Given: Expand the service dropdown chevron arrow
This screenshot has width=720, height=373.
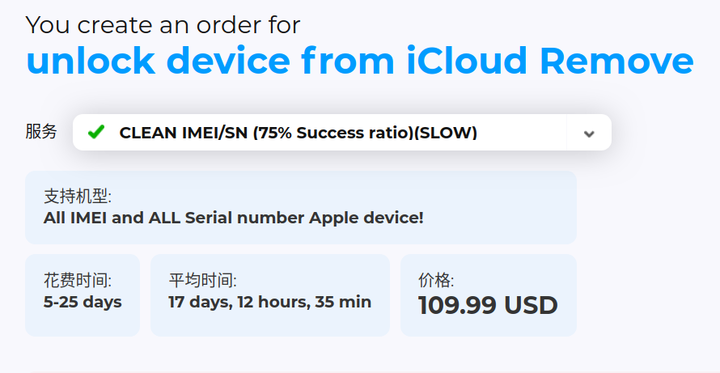Looking at the screenshot, I should [589, 134].
